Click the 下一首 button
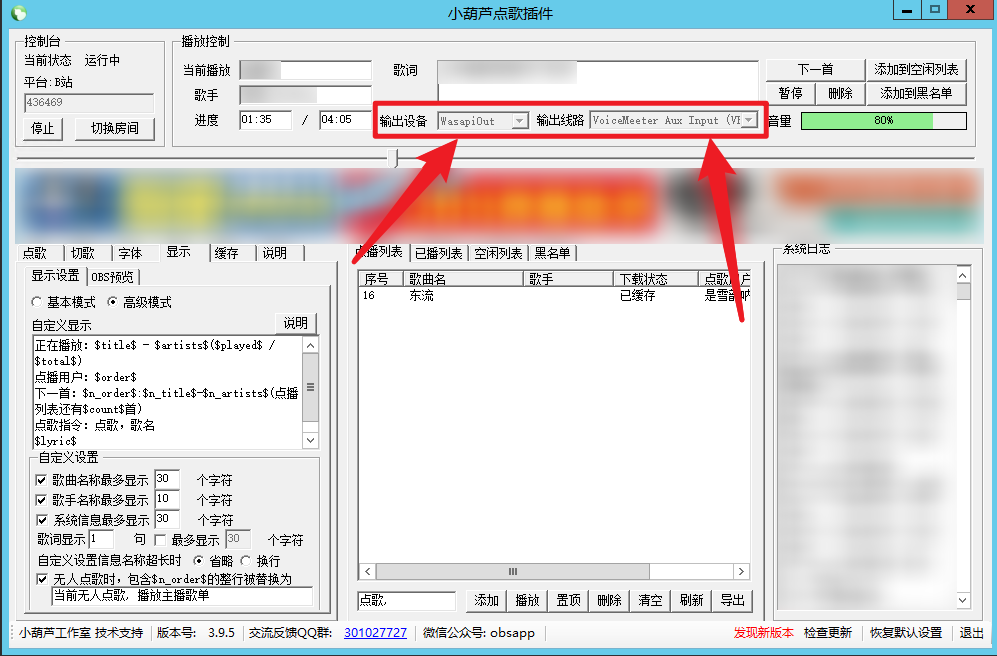 [x=815, y=69]
